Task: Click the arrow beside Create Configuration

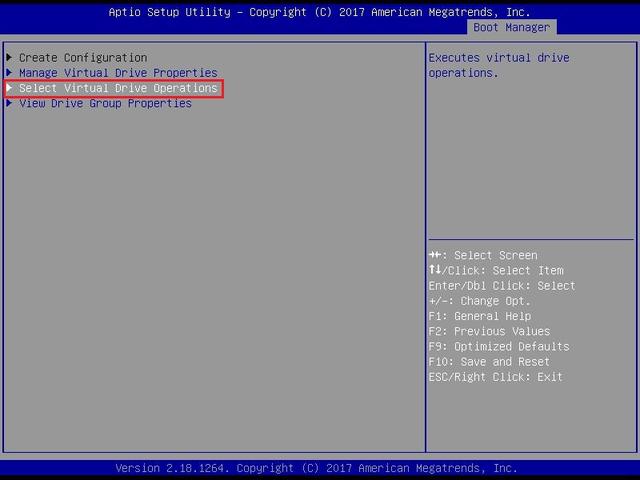Action: (x=10, y=58)
